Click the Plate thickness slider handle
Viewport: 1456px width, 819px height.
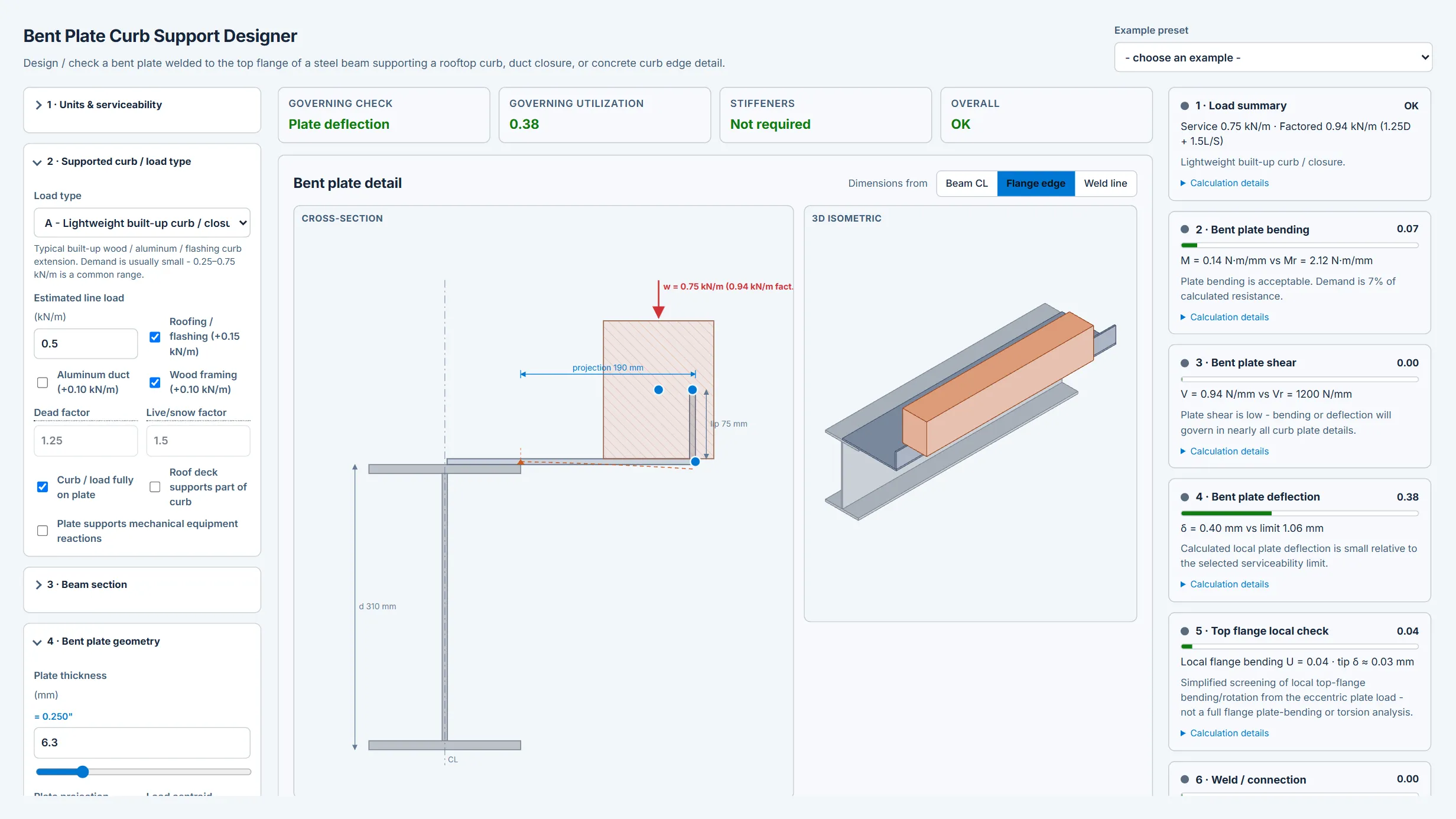pos(83,772)
